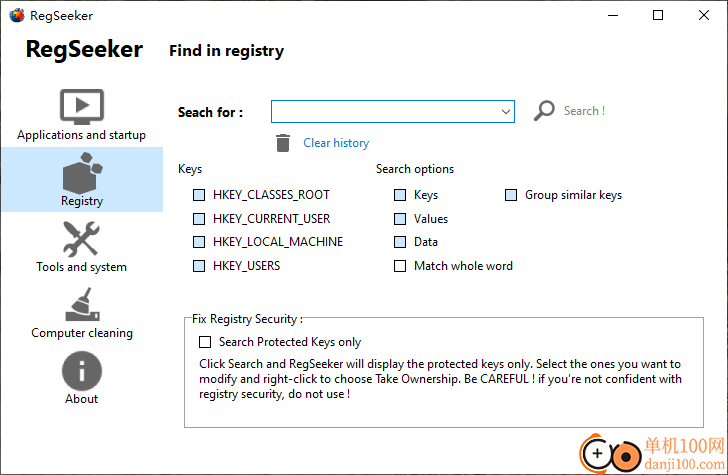Viewport: 728px width, 475px height.
Task: Maximize the RegSeeker window
Action: [x=658, y=15]
